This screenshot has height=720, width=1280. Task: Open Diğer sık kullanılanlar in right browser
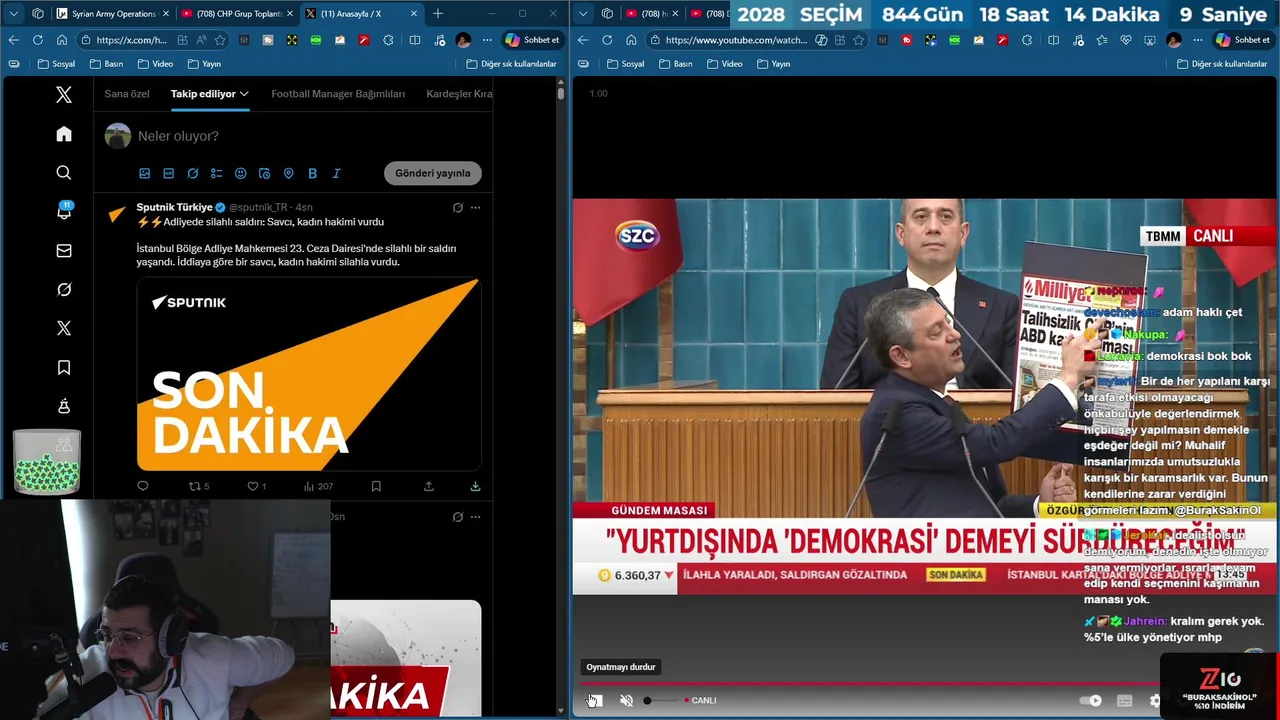pos(1221,63)
